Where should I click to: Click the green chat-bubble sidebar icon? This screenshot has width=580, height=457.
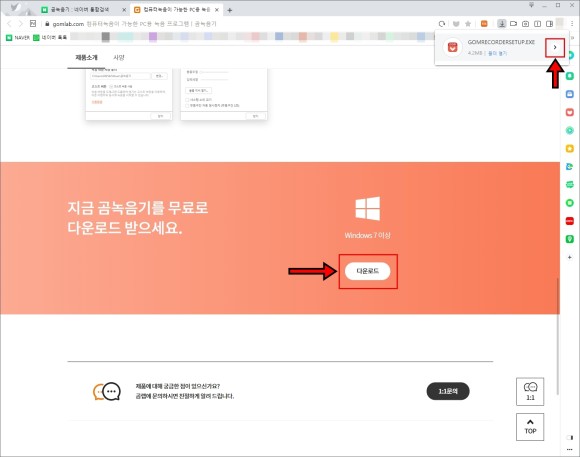tap(570, 185)
